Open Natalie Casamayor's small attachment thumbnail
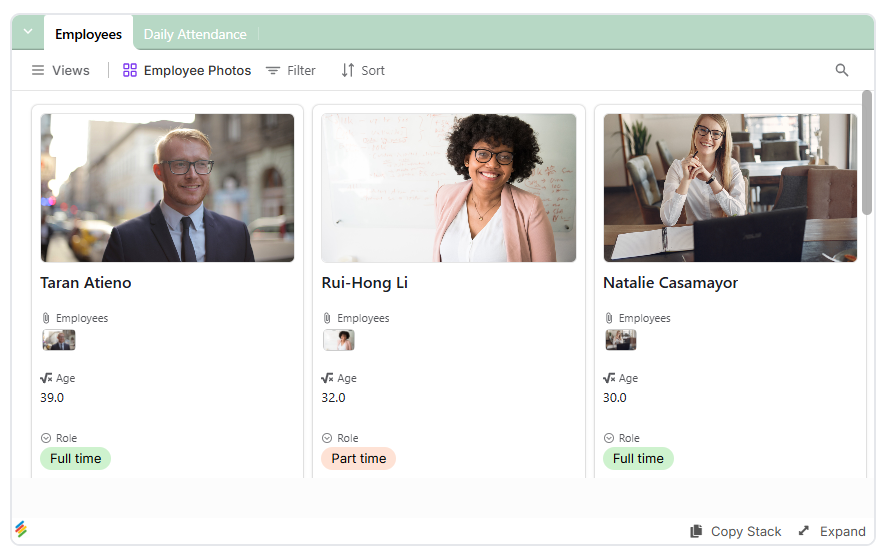Image resolution: width=895 pixels, height=558 pixels. point(621,340)
